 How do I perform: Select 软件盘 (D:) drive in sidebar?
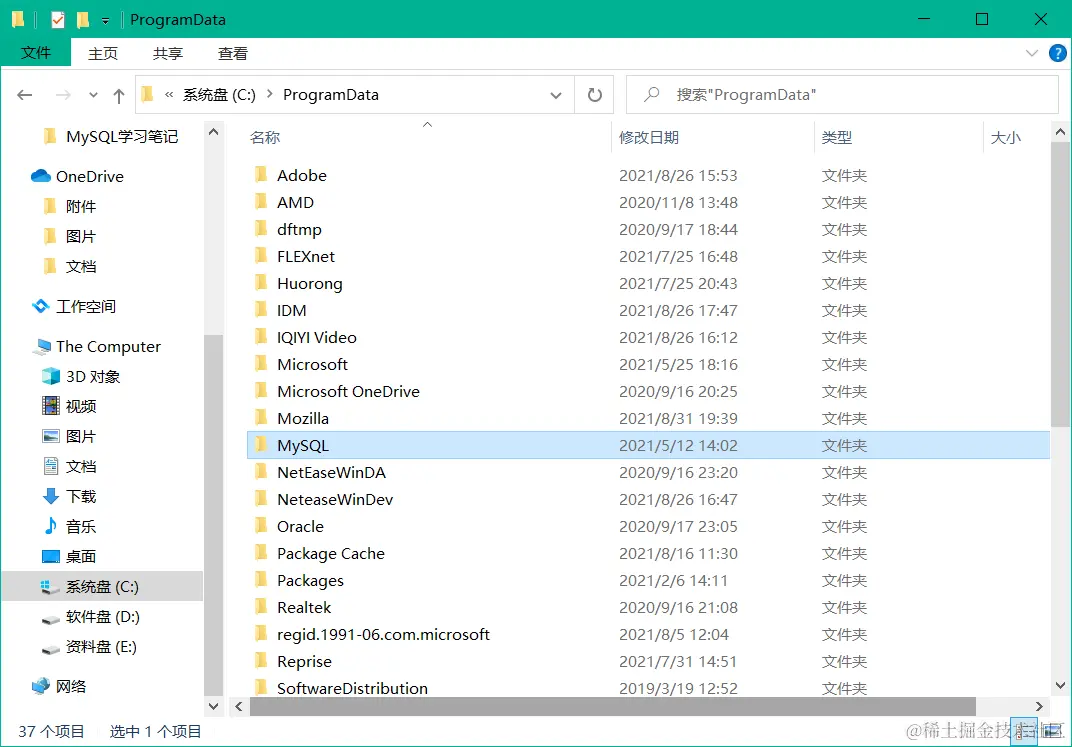pyautogui.click(x=103, y=616)
